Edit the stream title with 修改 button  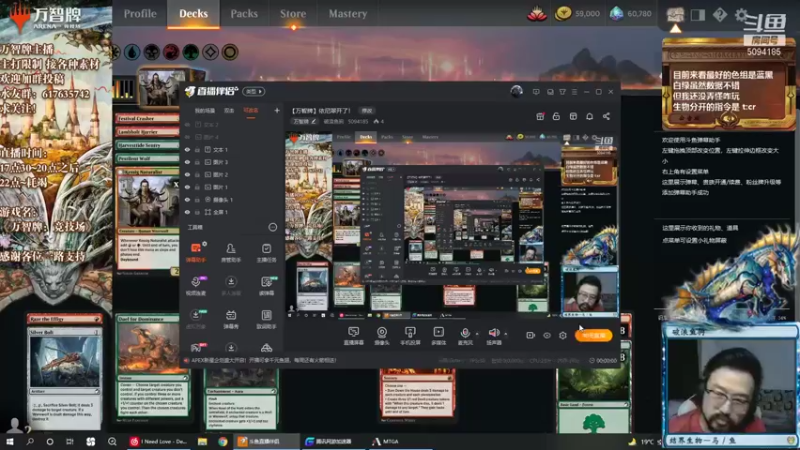click(x=367, y=111)
